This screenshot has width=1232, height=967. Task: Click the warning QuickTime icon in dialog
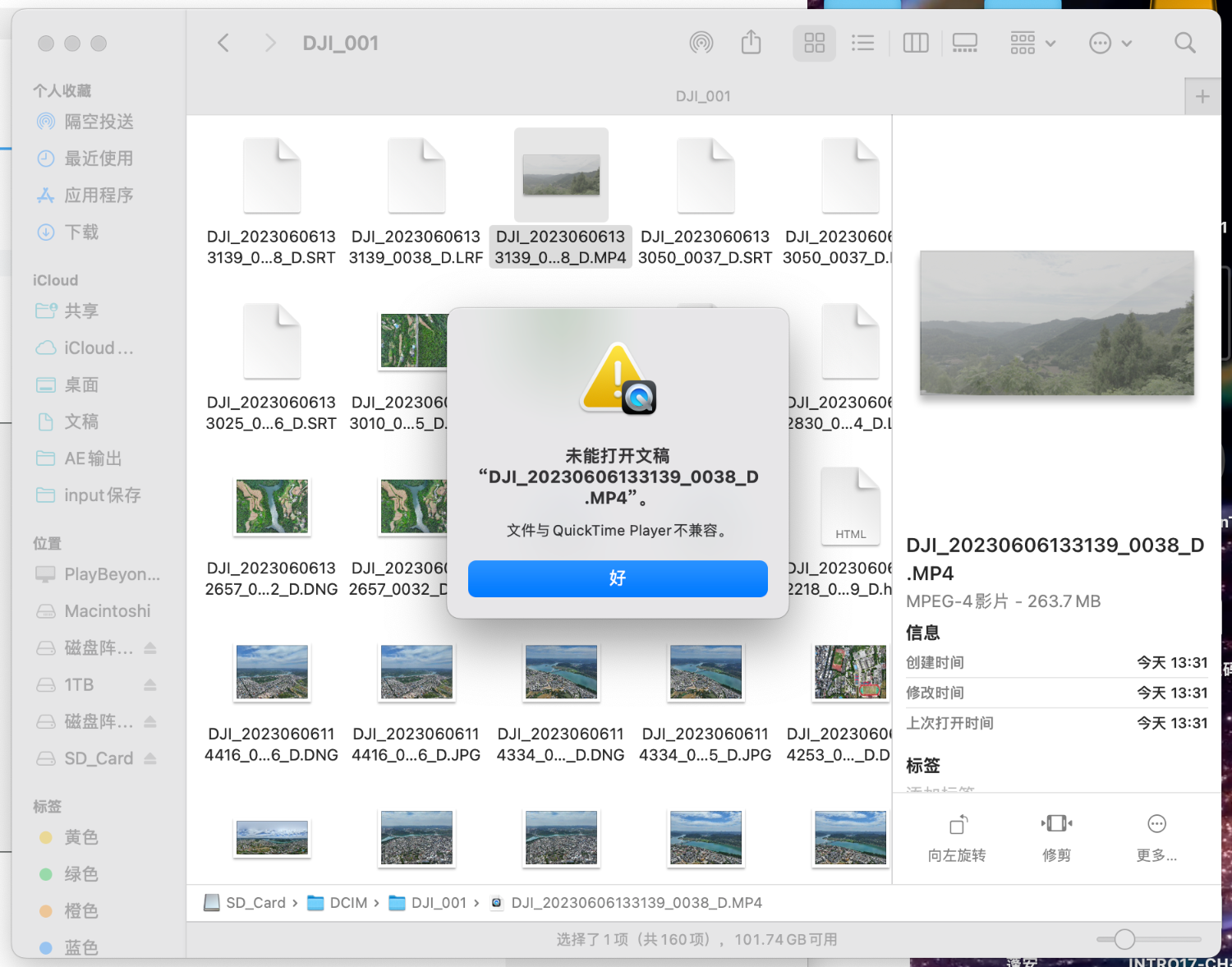(x=618, y=380)
